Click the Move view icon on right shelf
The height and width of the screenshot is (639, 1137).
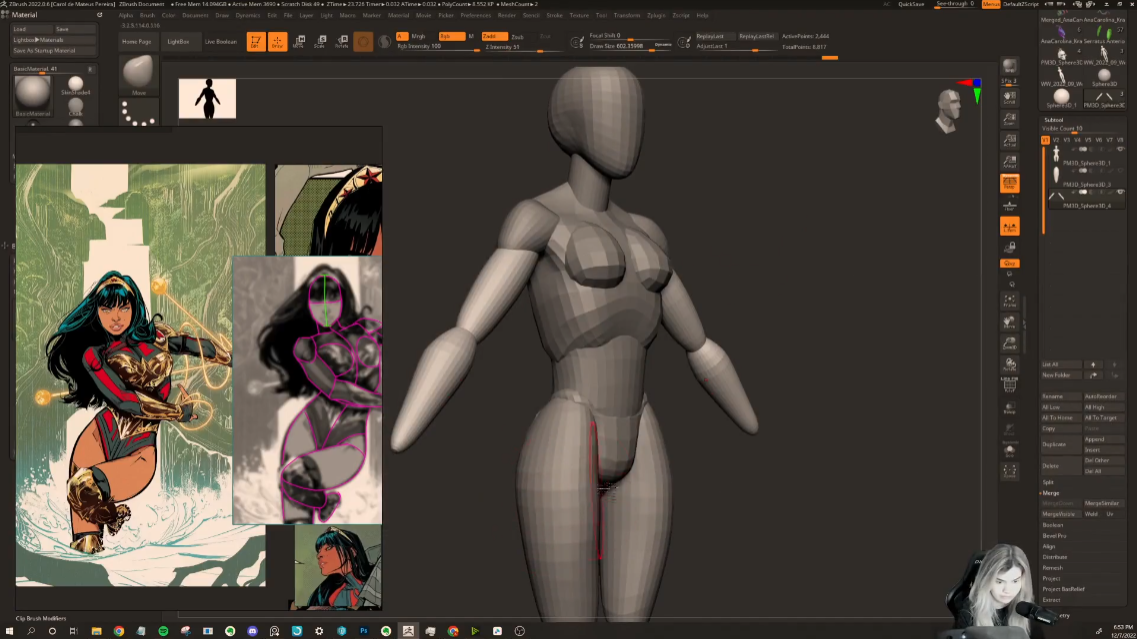[x=1009, y=321]
